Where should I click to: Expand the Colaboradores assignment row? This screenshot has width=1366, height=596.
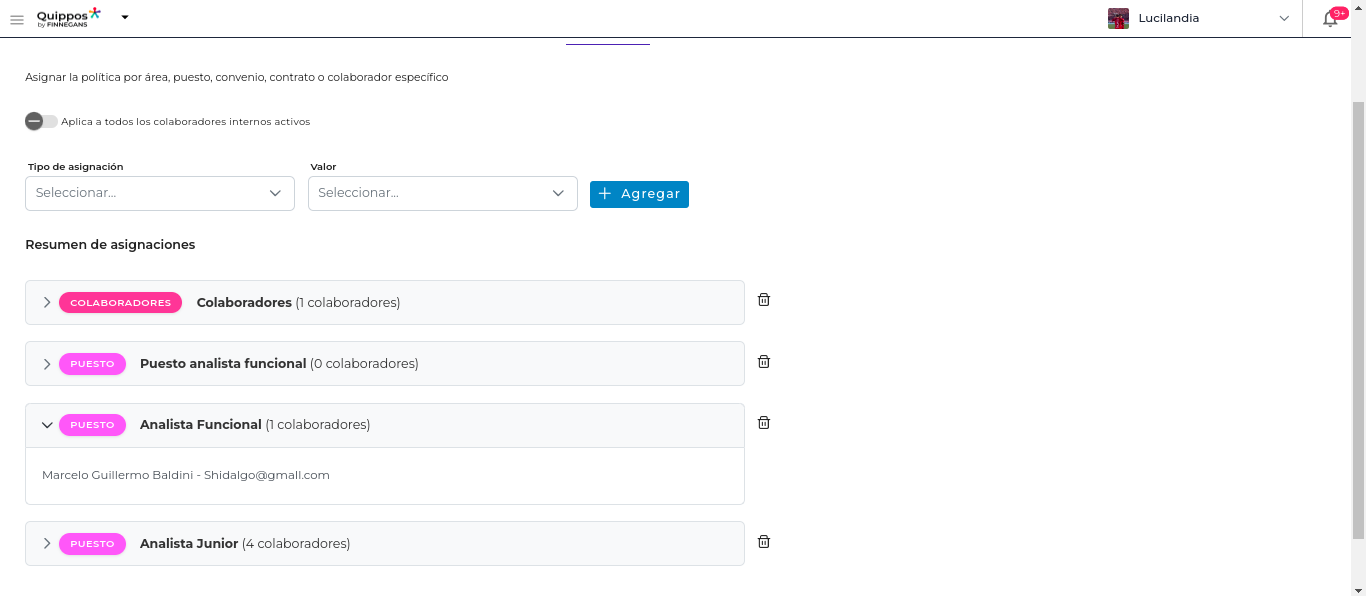point(47,302)
